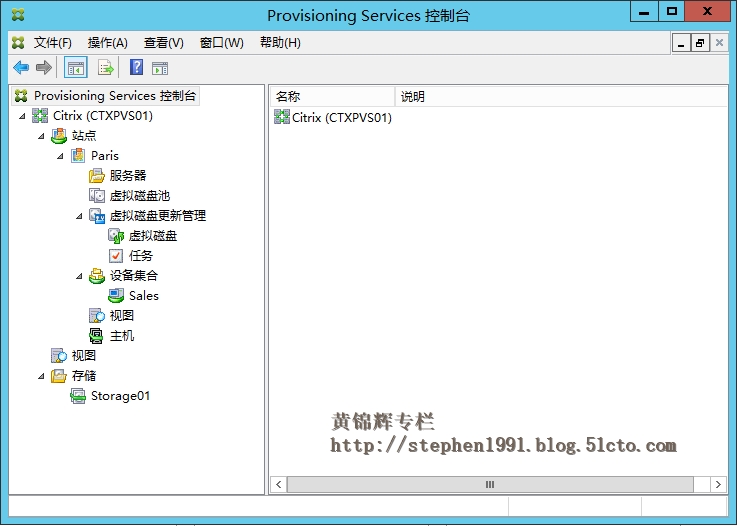Toggle the show/hide console tree icon
The height and width of the screenshot is (526, 737).
point(76,68)
